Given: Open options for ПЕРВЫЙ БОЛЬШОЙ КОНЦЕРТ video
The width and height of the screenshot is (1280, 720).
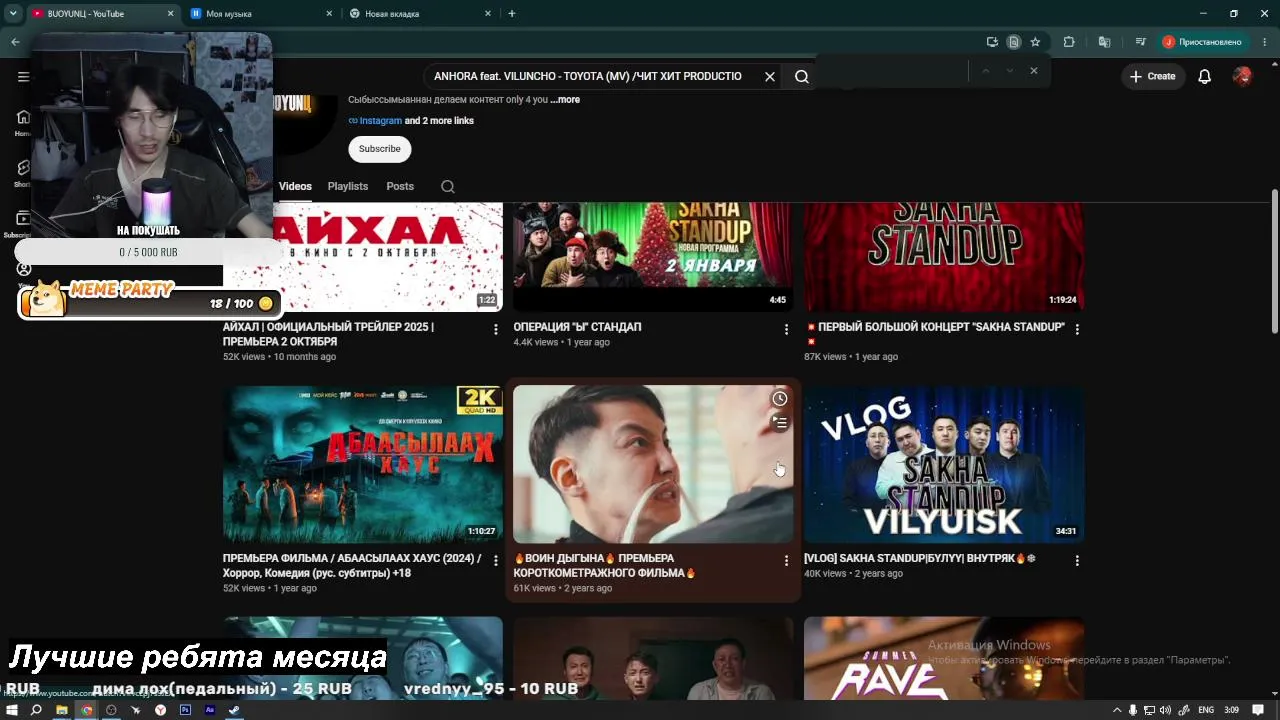Looking at the screenshot, I should [x=1077, y=329].
